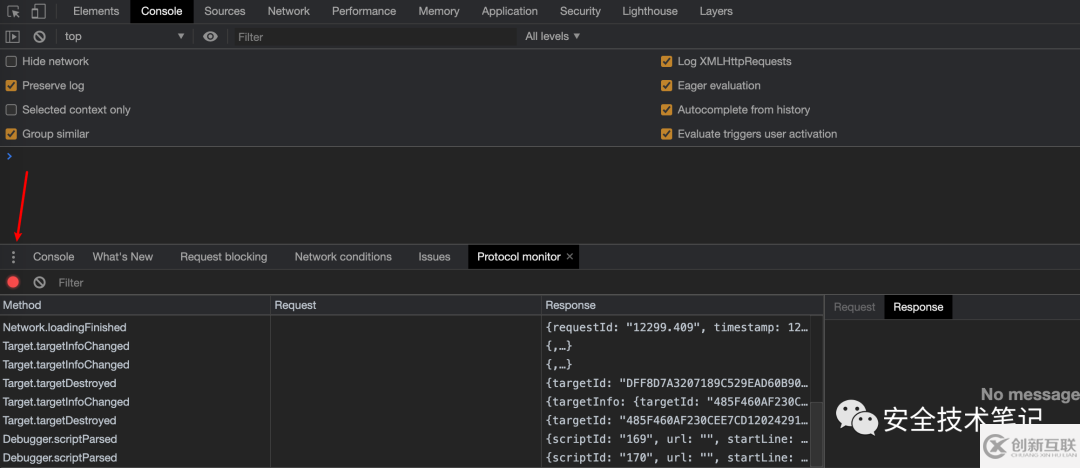Uncheck the Preserve log option

pyautogui.click(x=11, y=85)
